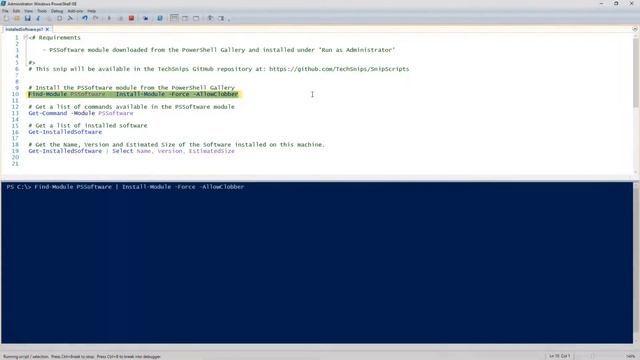Restore down the PowerShell ISE window

(616, 4)
